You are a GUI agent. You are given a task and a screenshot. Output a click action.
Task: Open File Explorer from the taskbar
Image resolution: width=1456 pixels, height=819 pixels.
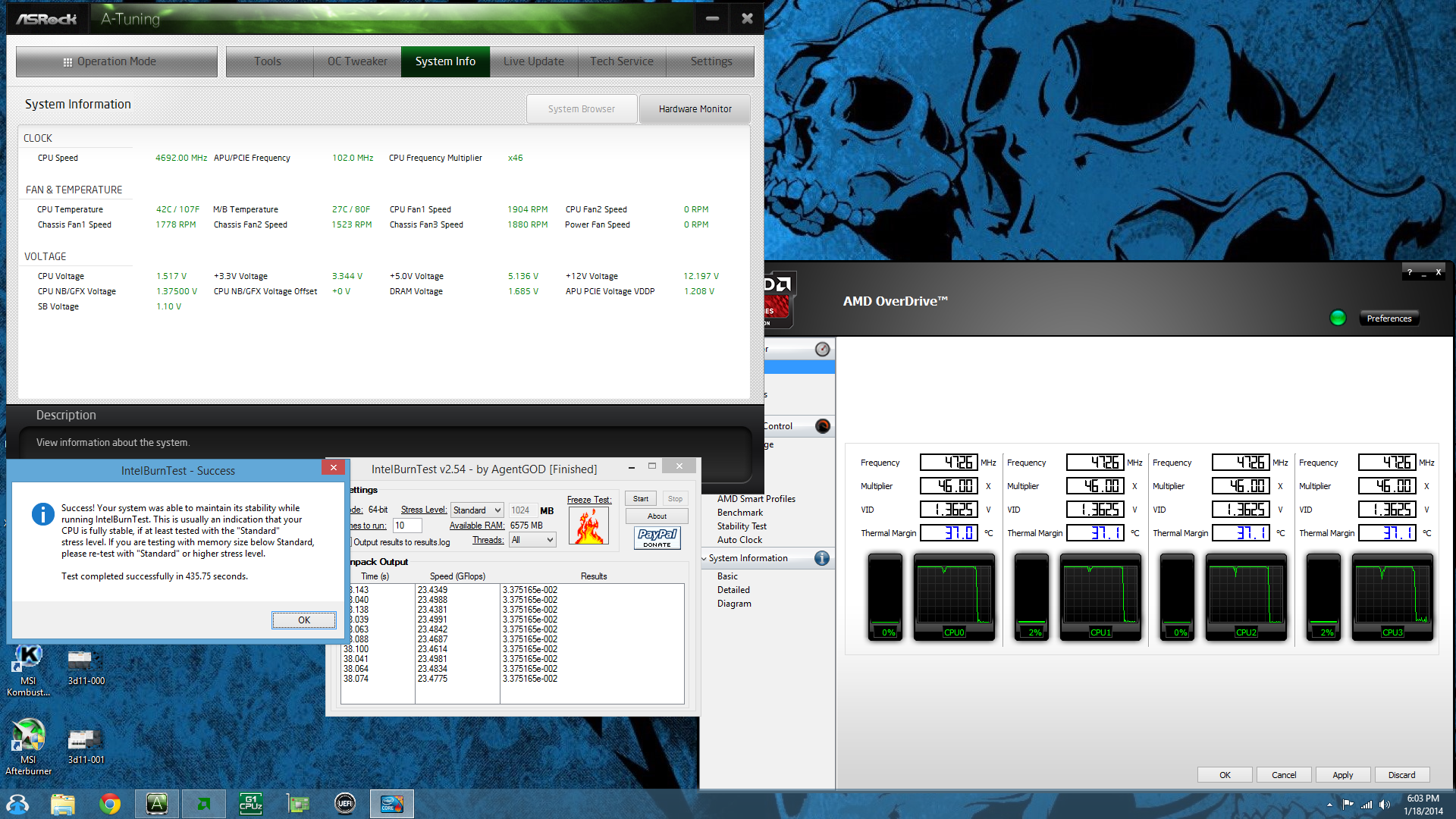pos(63,804)
